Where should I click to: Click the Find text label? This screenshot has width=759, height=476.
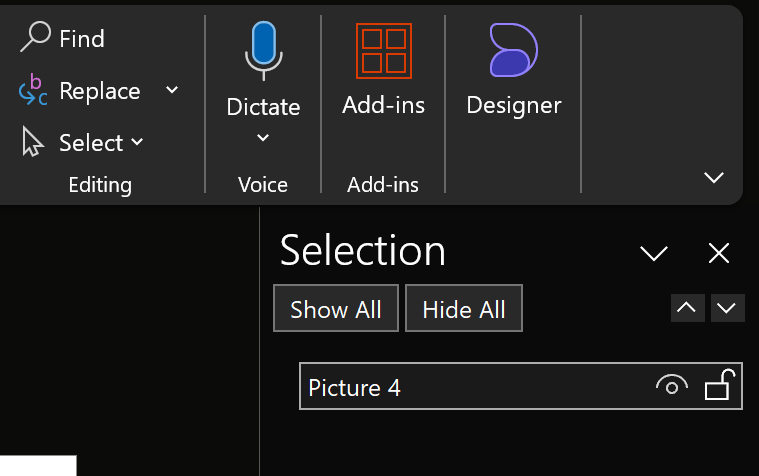(x=82, y=39)
